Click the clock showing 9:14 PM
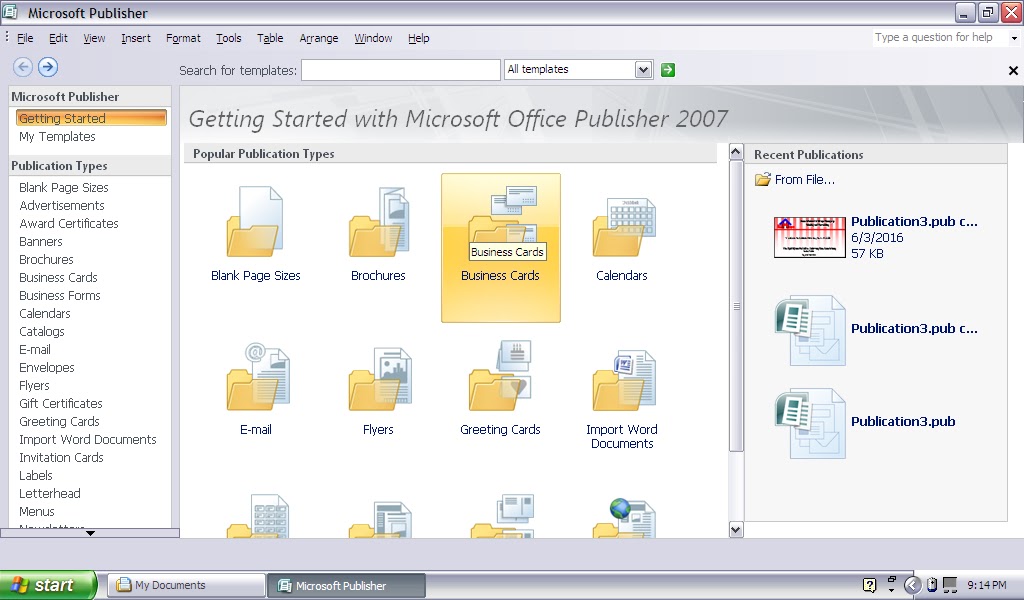The image size is (1024, 600). (987, 585)
